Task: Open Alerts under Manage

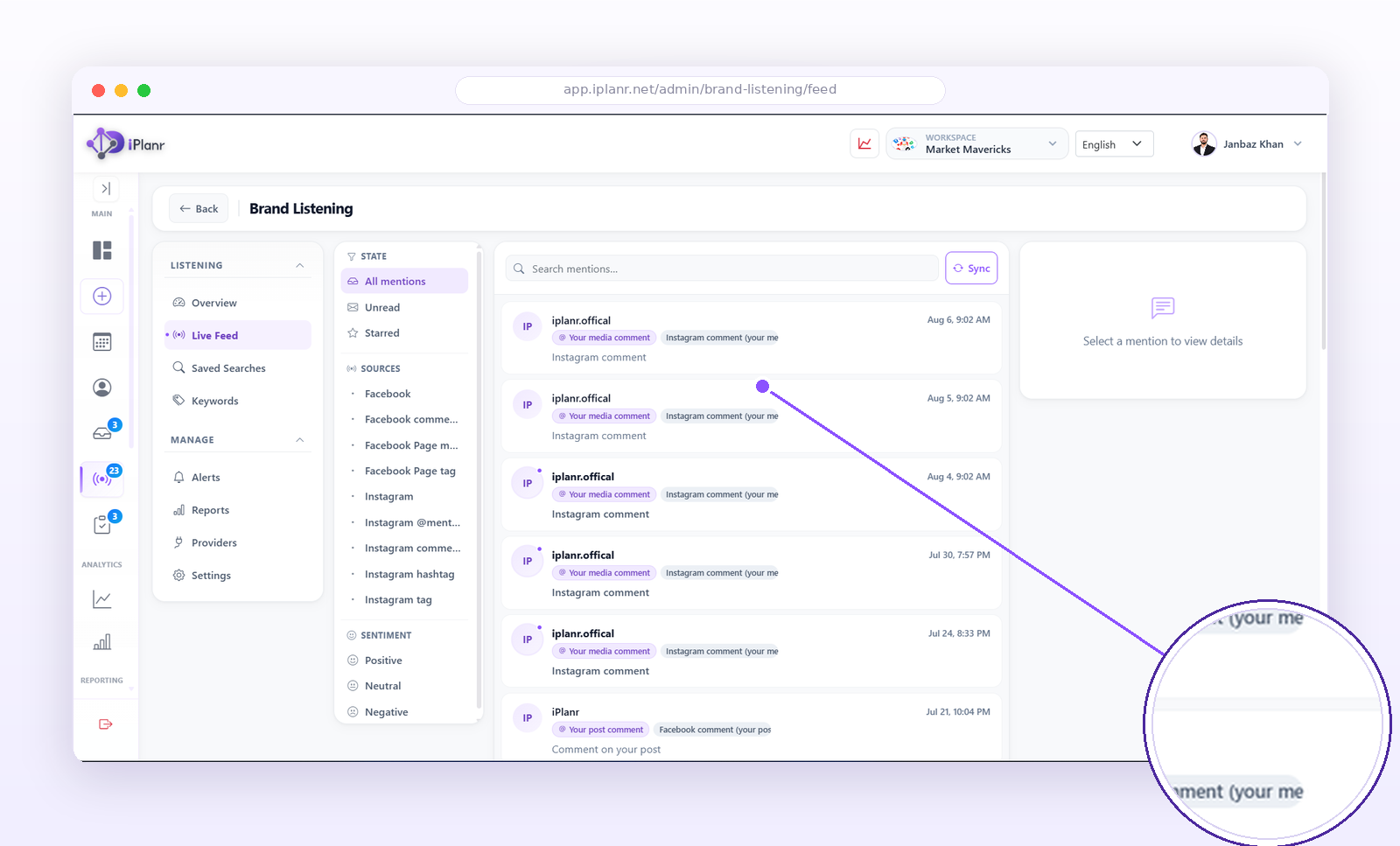Action: point(237,478)
